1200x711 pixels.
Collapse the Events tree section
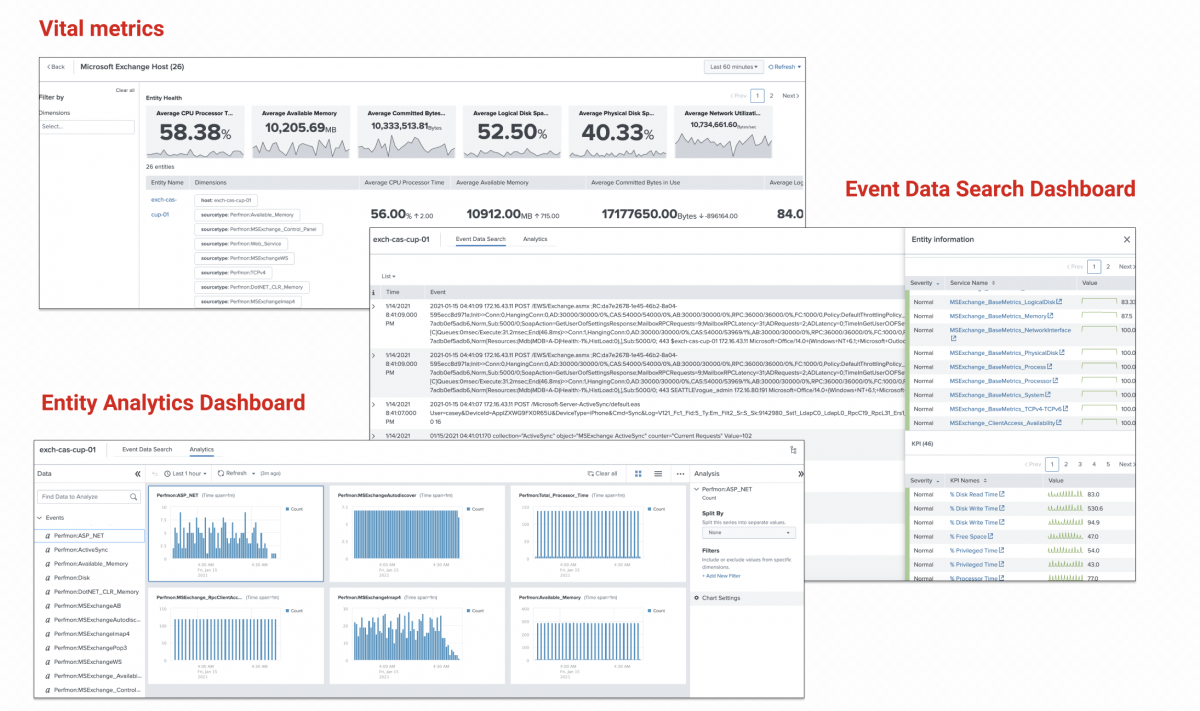40,518
